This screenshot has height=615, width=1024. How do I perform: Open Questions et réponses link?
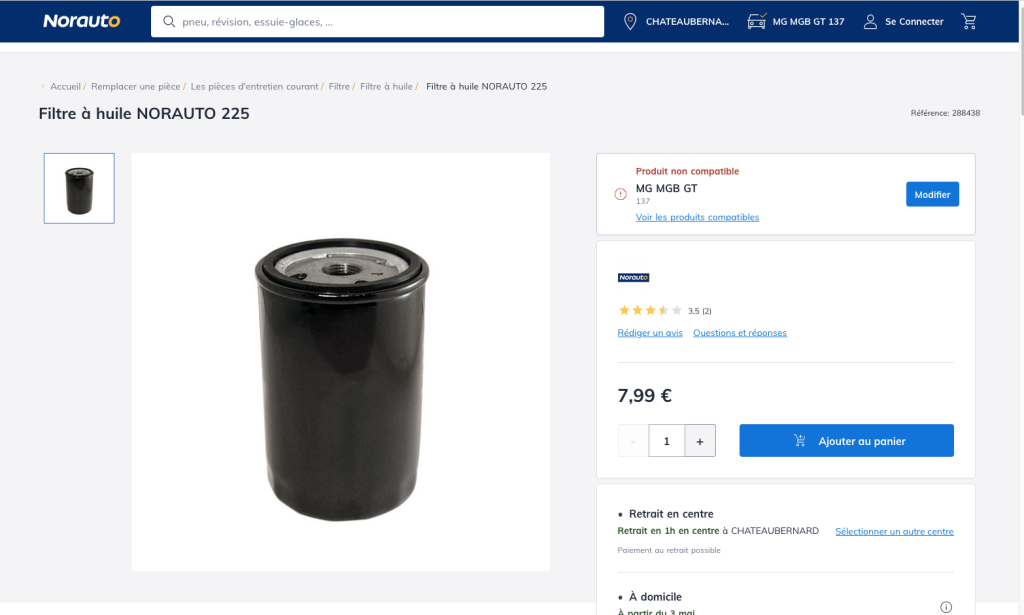click(740, 333)
